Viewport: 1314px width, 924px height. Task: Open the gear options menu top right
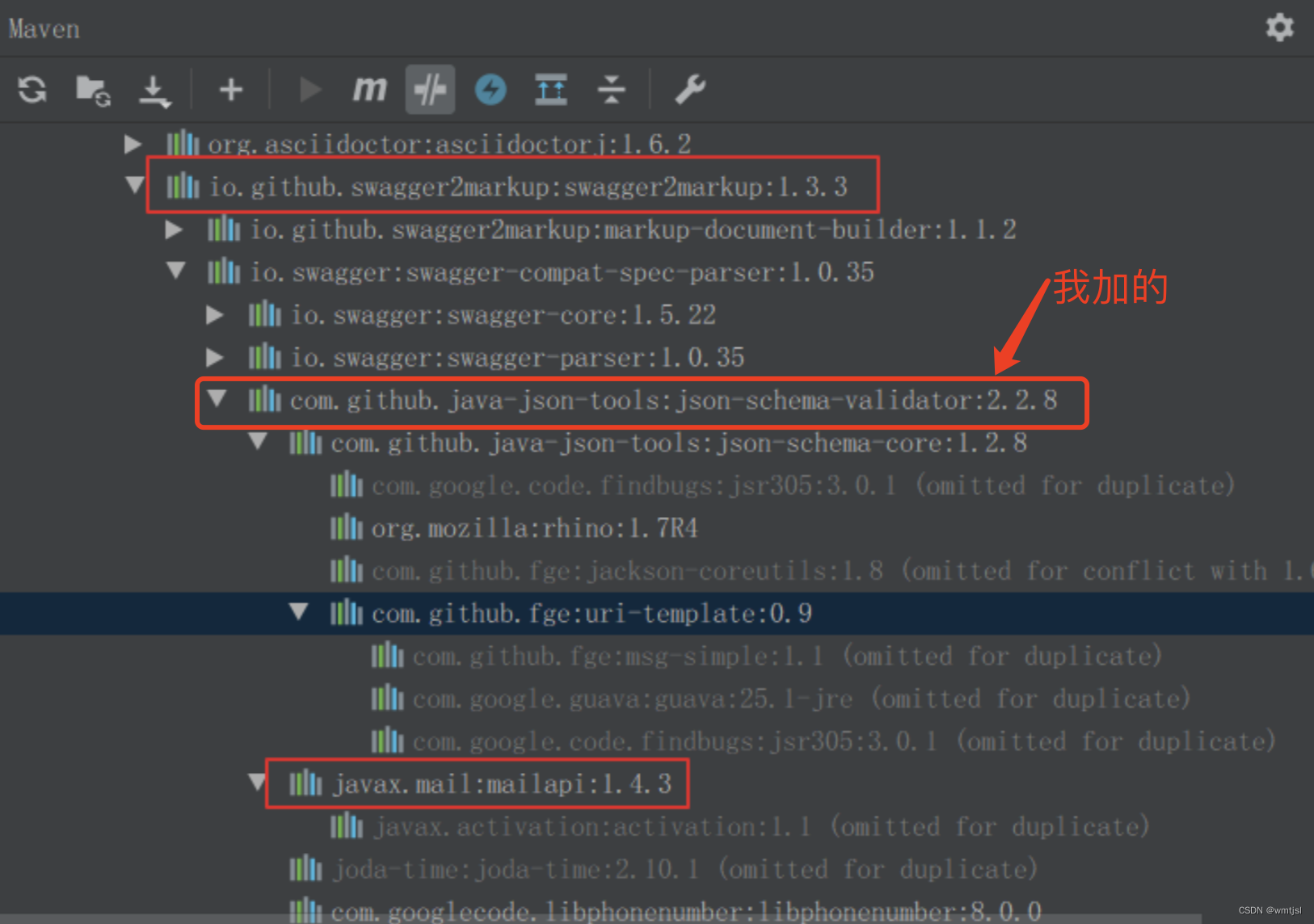point(1279,27)
